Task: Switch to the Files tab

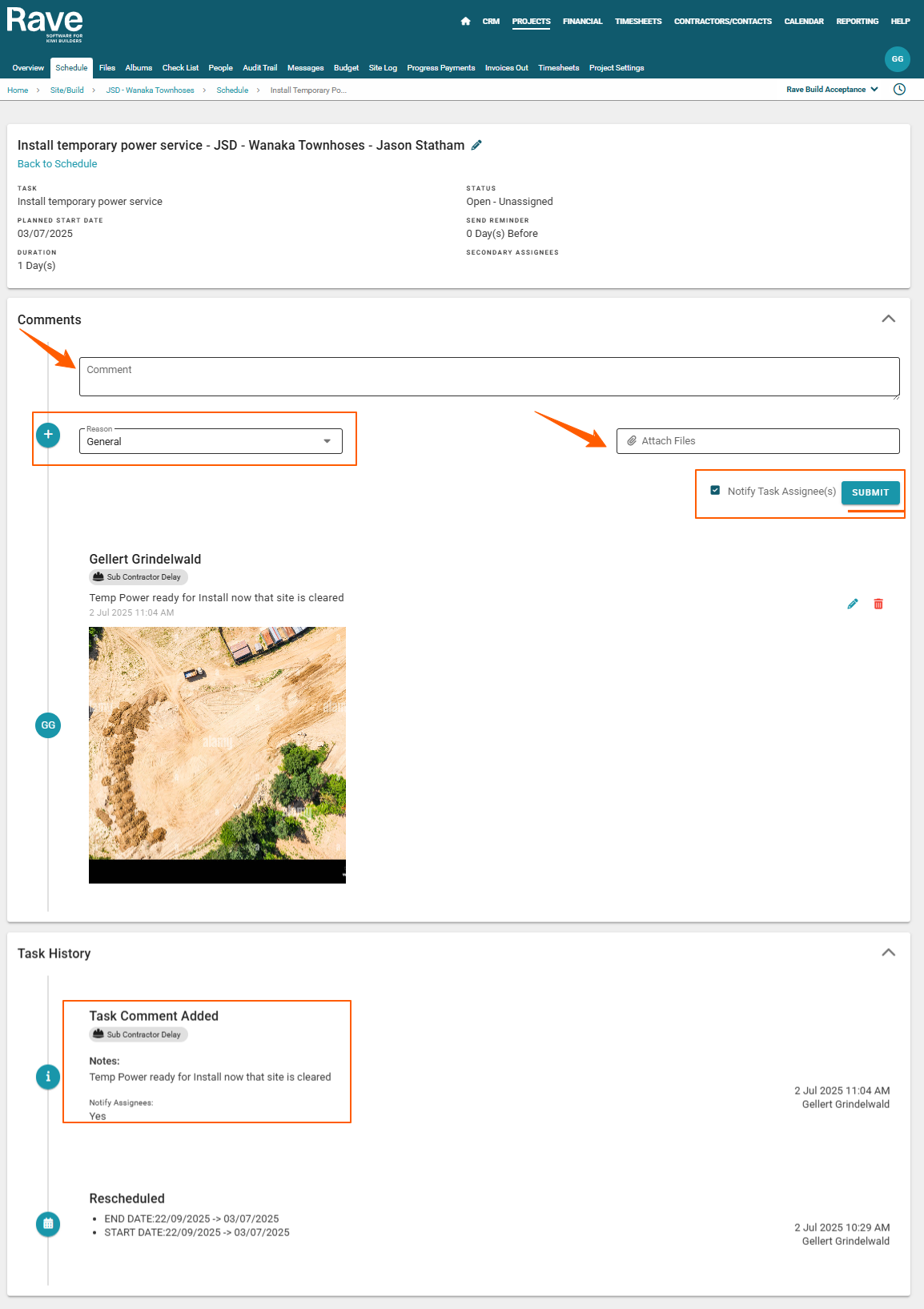Action: [x=107, y=68]
